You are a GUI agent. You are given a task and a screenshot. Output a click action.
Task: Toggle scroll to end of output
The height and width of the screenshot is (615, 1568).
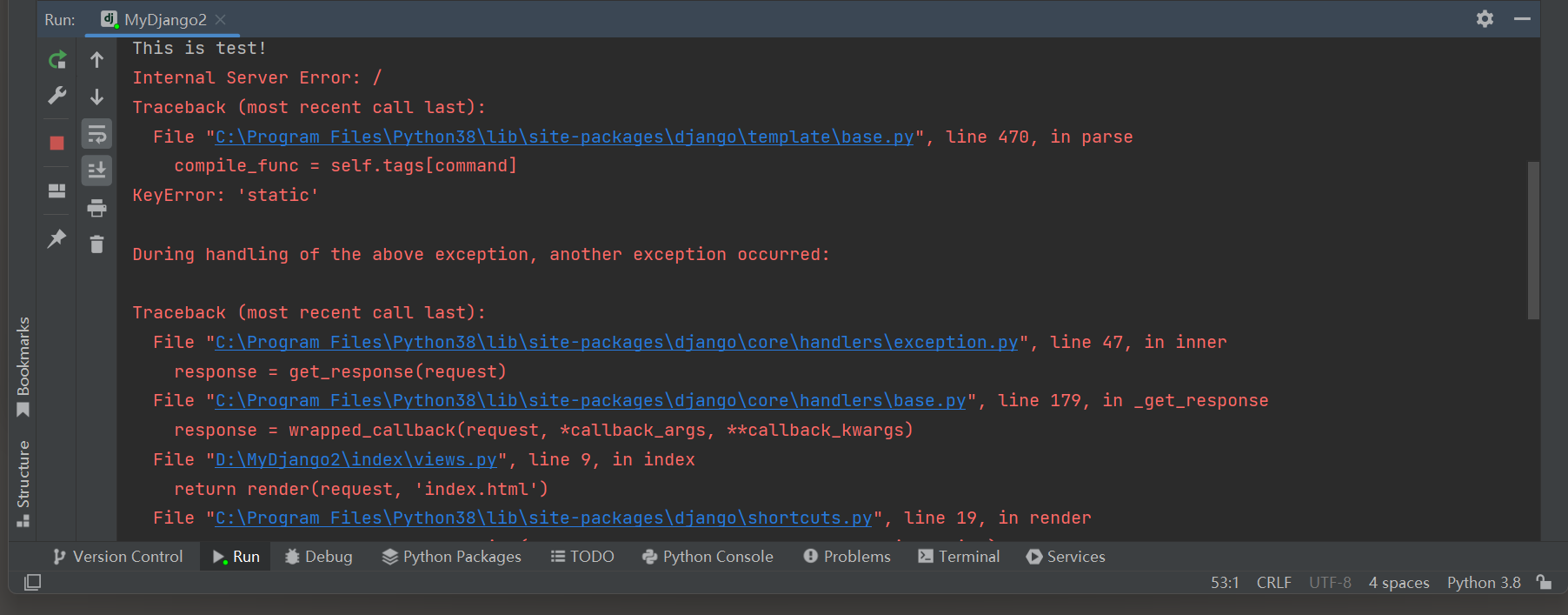[x=96, y=170]
